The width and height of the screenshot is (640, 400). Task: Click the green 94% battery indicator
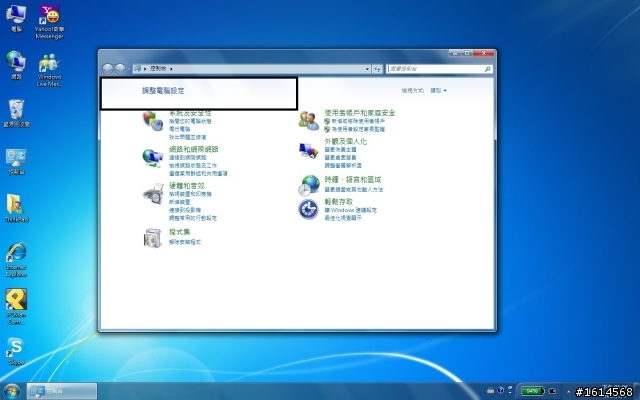[x=532, y=391]
